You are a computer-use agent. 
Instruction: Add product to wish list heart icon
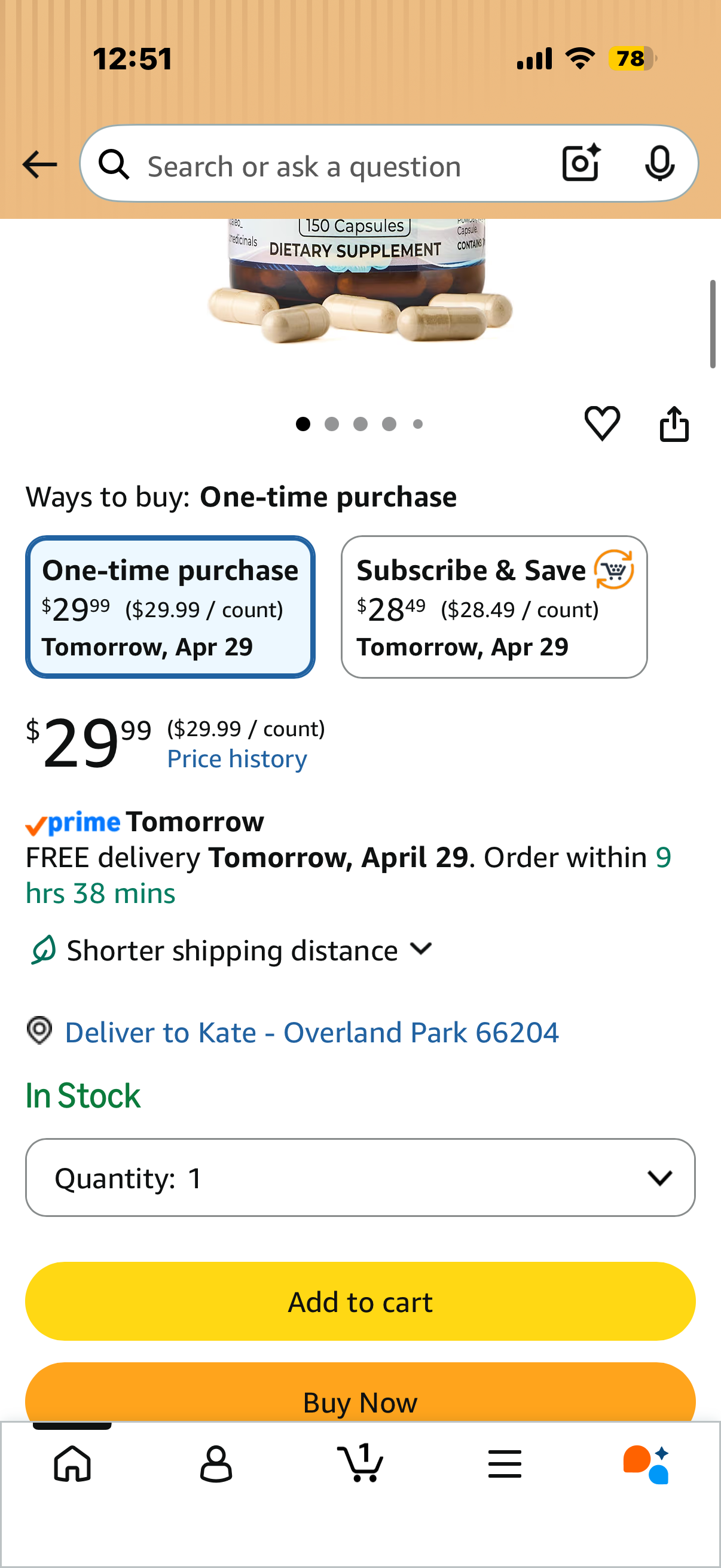[x=602, y=423]
